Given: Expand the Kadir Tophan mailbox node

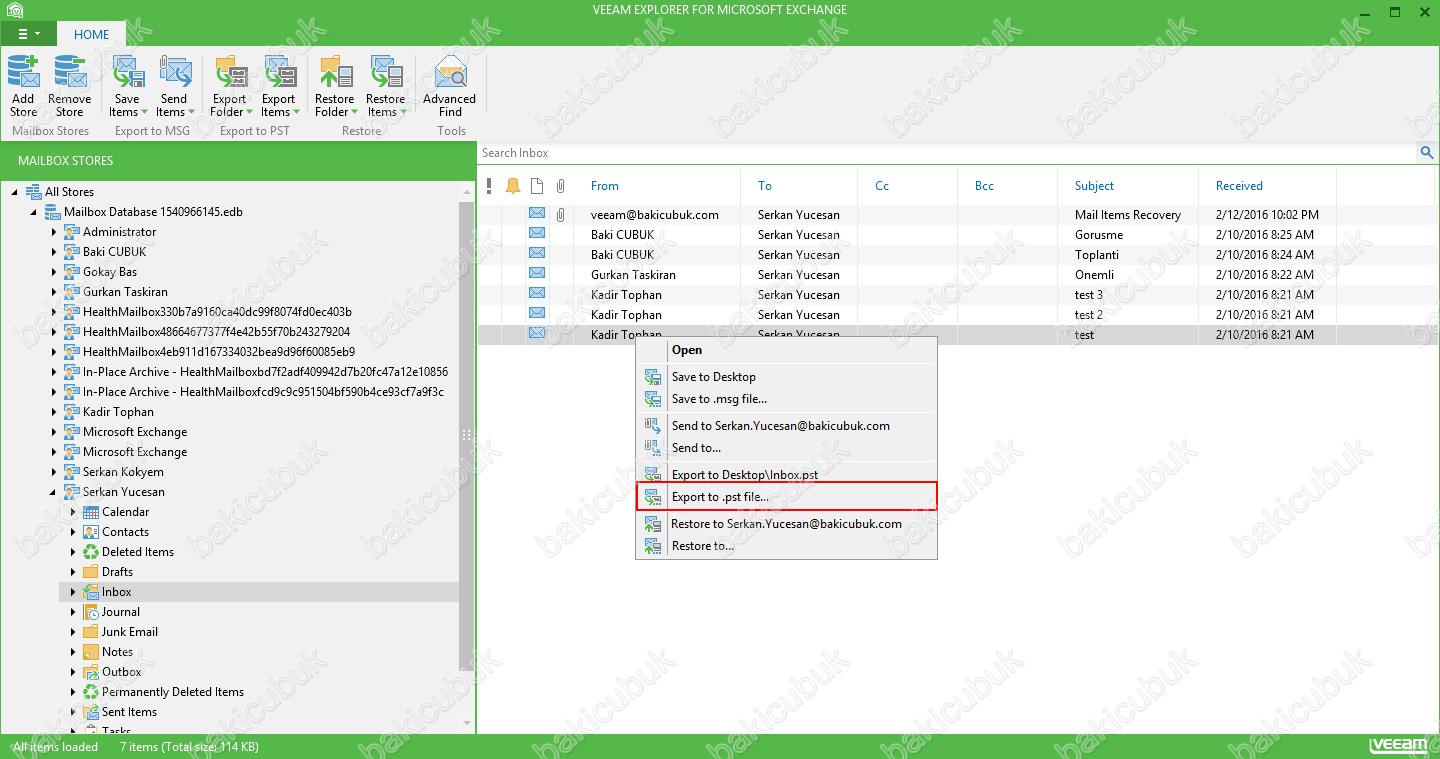Looking at the screenshot, I should click(53, 412).
